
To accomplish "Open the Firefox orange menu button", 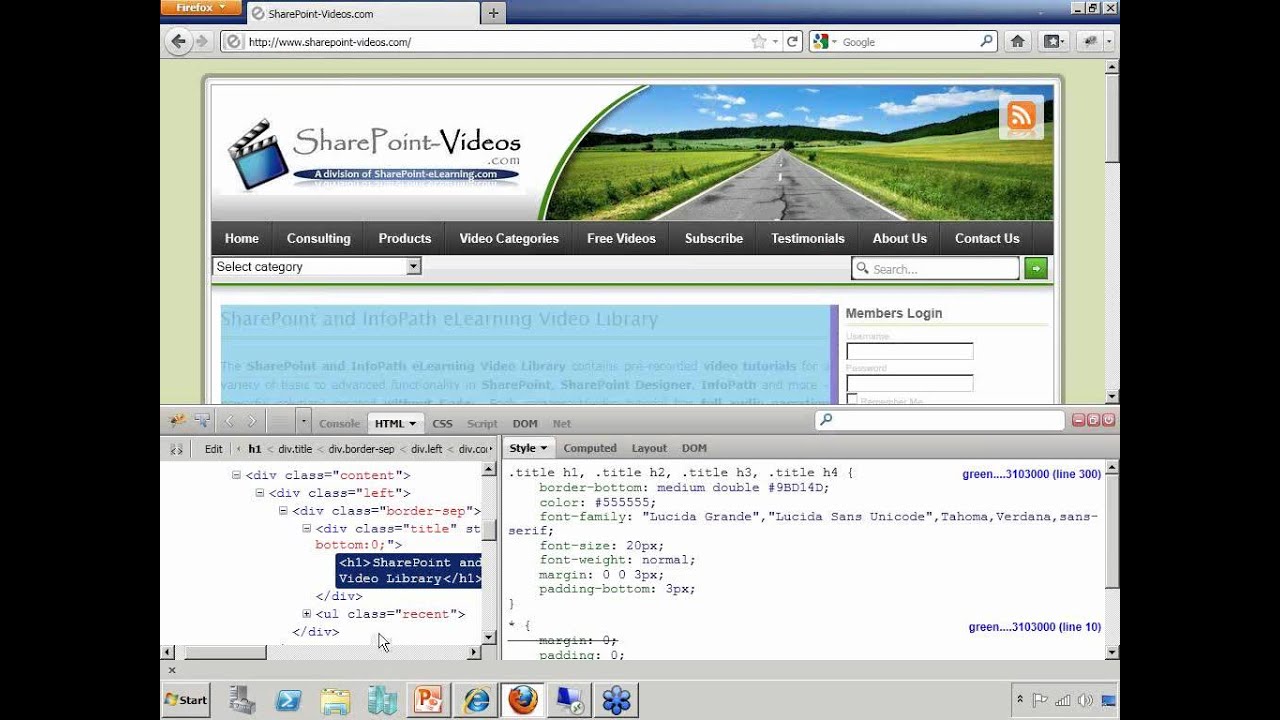I will 201,8.
